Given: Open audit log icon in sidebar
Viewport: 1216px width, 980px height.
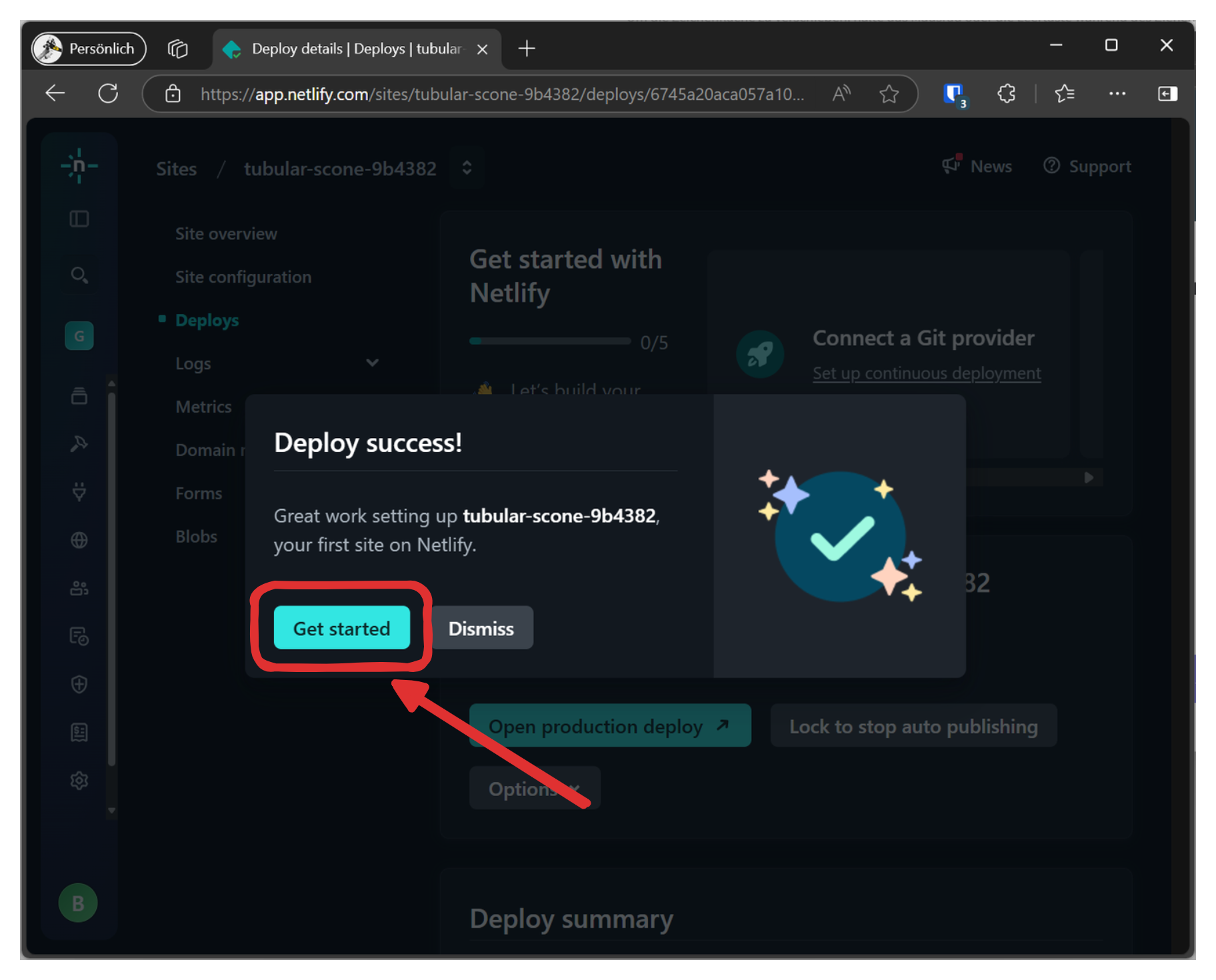Looking at the screenshot, I should 79,636.
